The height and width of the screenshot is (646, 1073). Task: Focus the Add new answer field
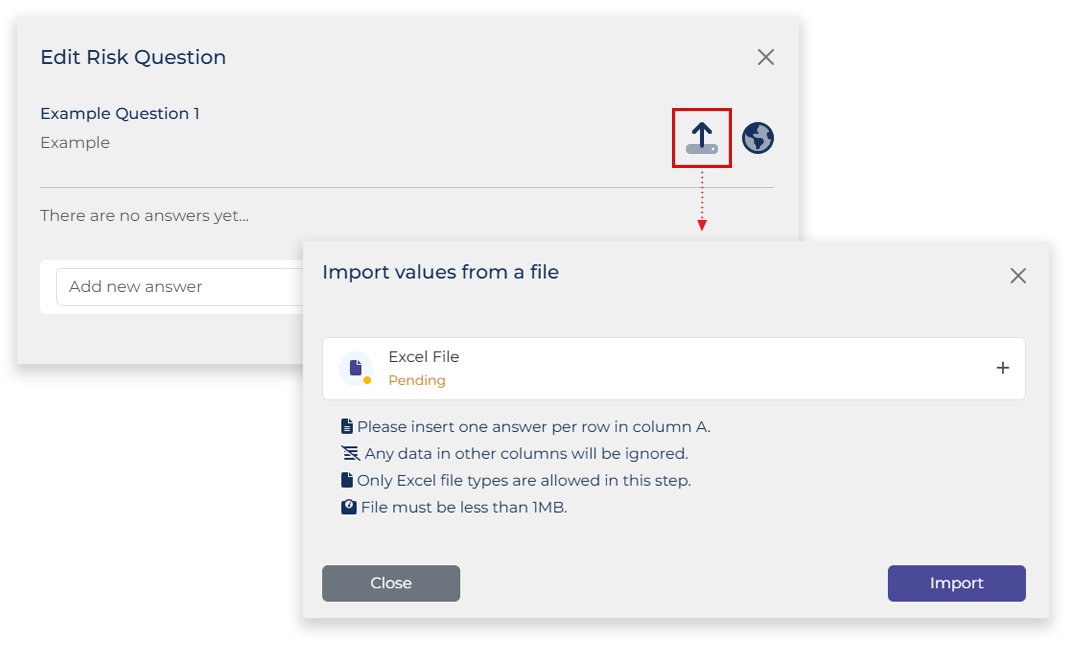(179, 287)
